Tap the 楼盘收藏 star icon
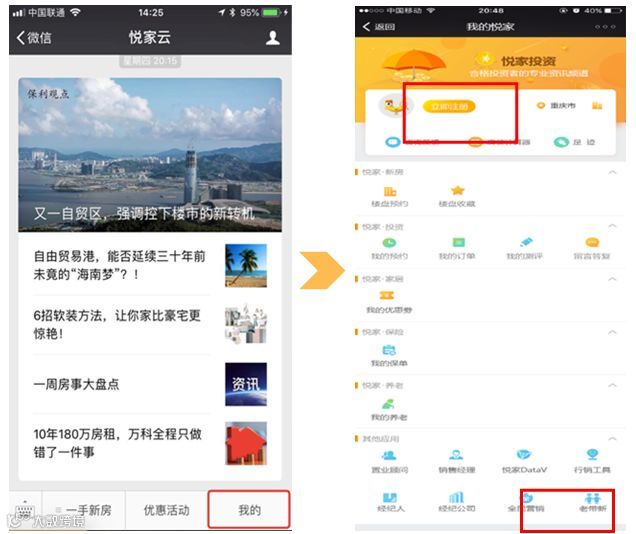636x534 pixels. click(457, 190)
